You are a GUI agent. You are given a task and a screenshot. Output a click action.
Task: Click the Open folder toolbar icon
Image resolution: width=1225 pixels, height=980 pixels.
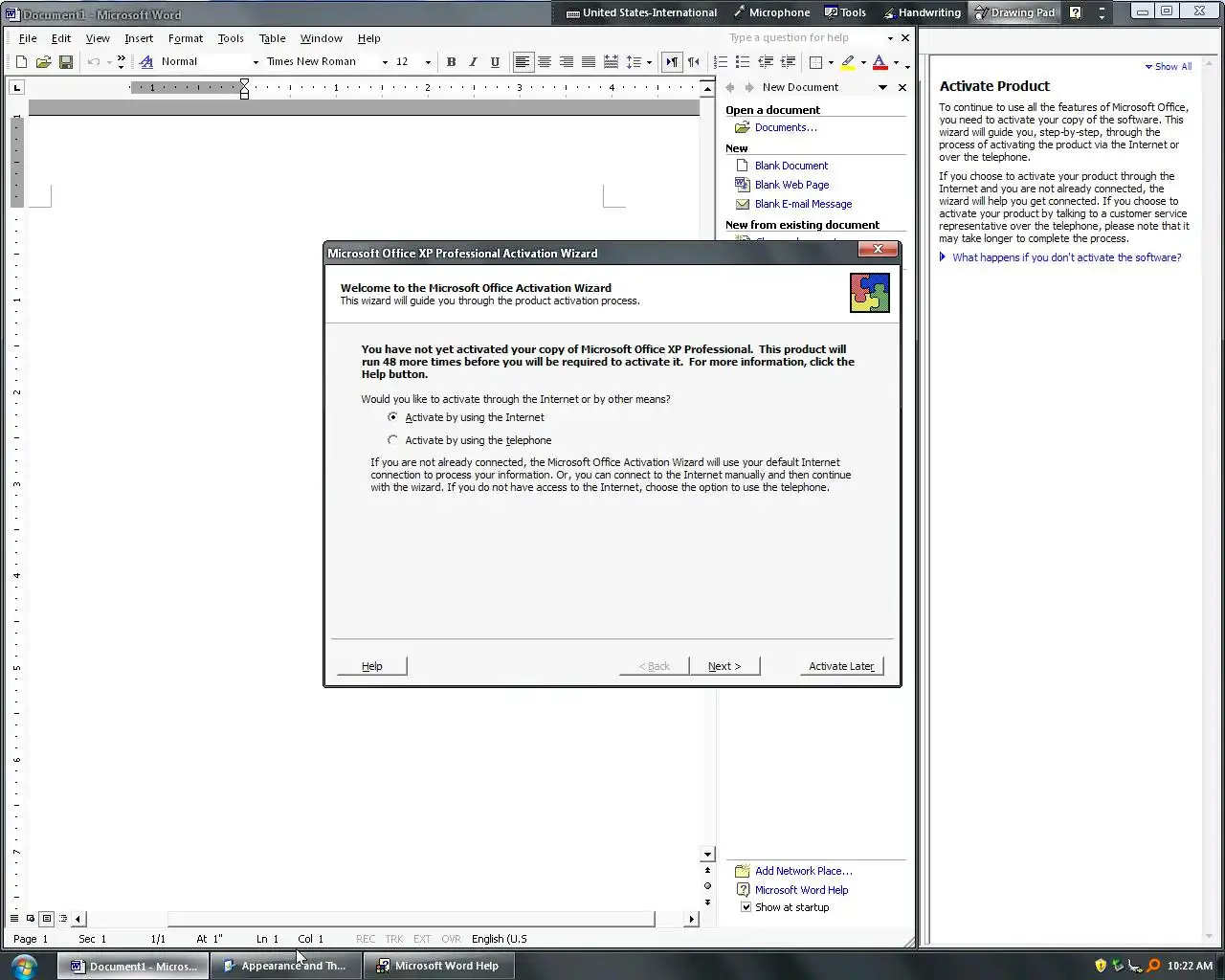(43, 62)
